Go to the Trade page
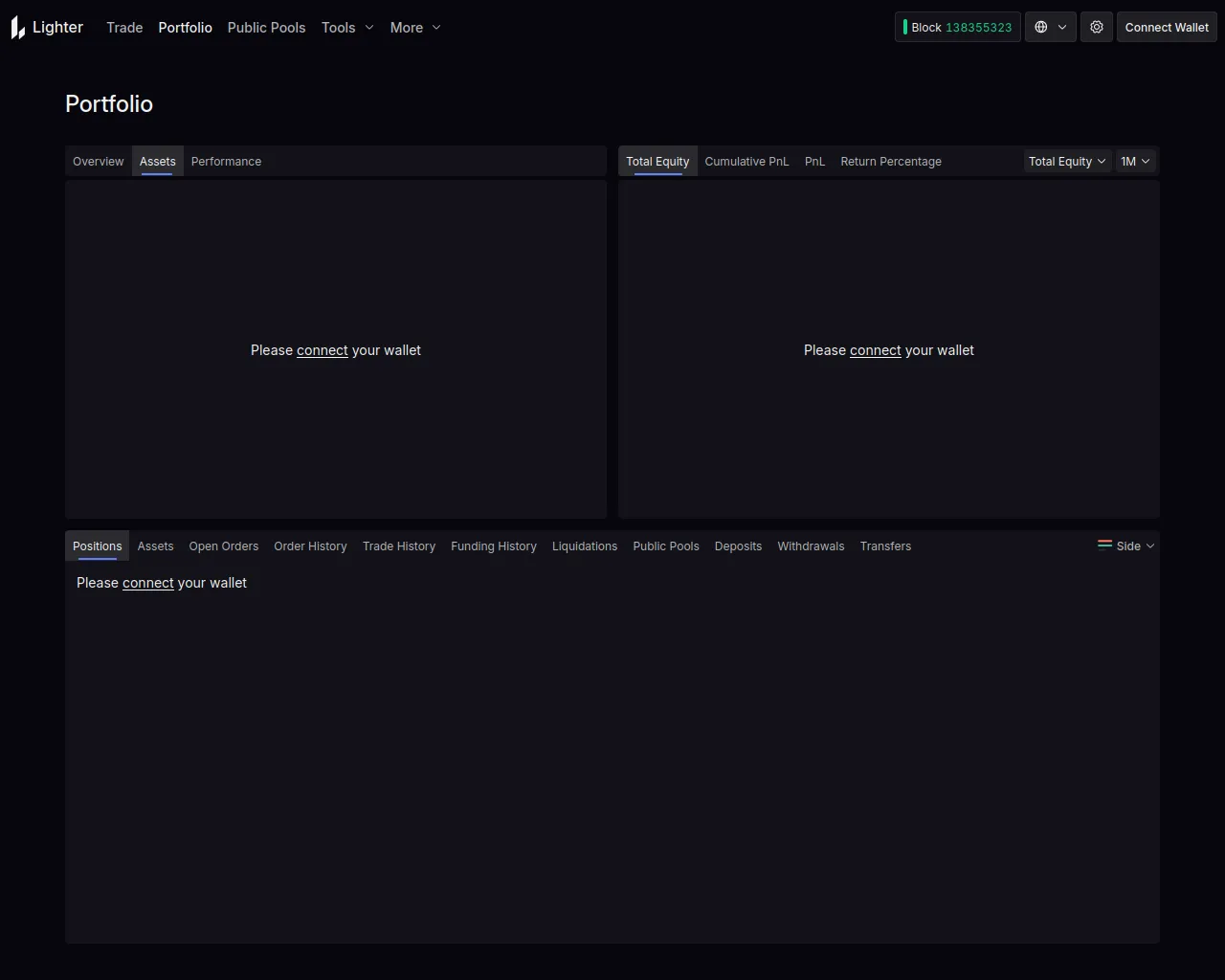Screen dimensions: 1225x980 coord(124,28)
